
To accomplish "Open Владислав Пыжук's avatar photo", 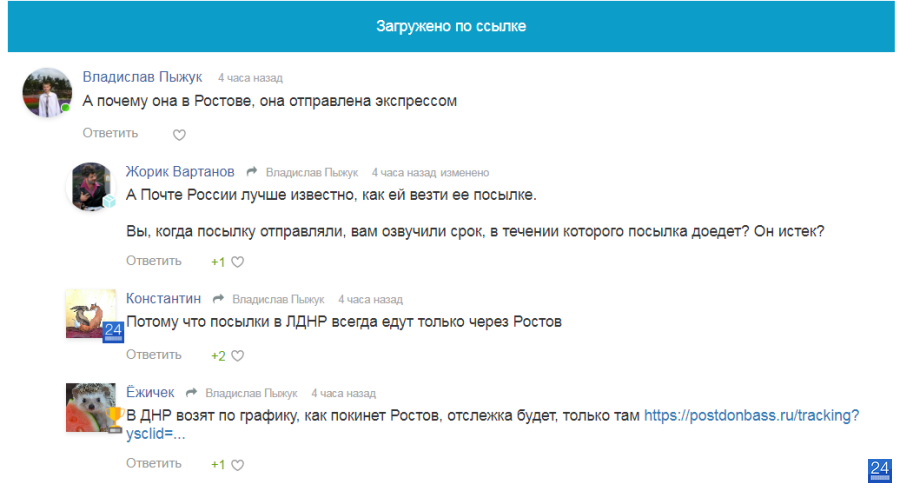I will [47, 92].
